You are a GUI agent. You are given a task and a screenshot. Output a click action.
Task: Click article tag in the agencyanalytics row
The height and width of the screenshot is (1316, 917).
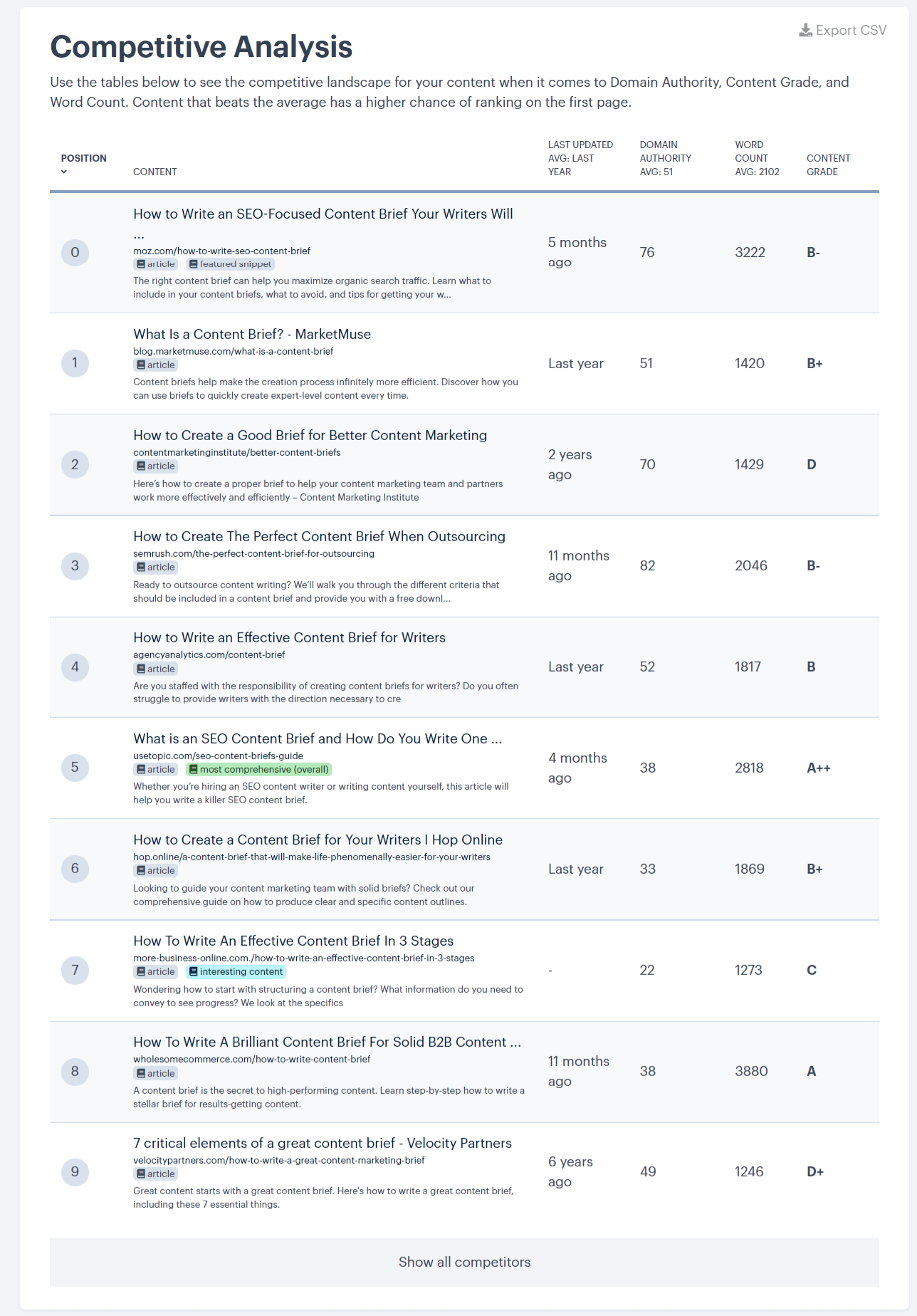[x=156, y=669]
